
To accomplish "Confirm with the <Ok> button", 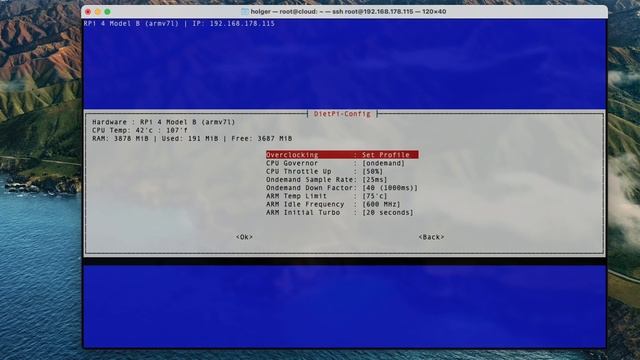I will 244,237.
